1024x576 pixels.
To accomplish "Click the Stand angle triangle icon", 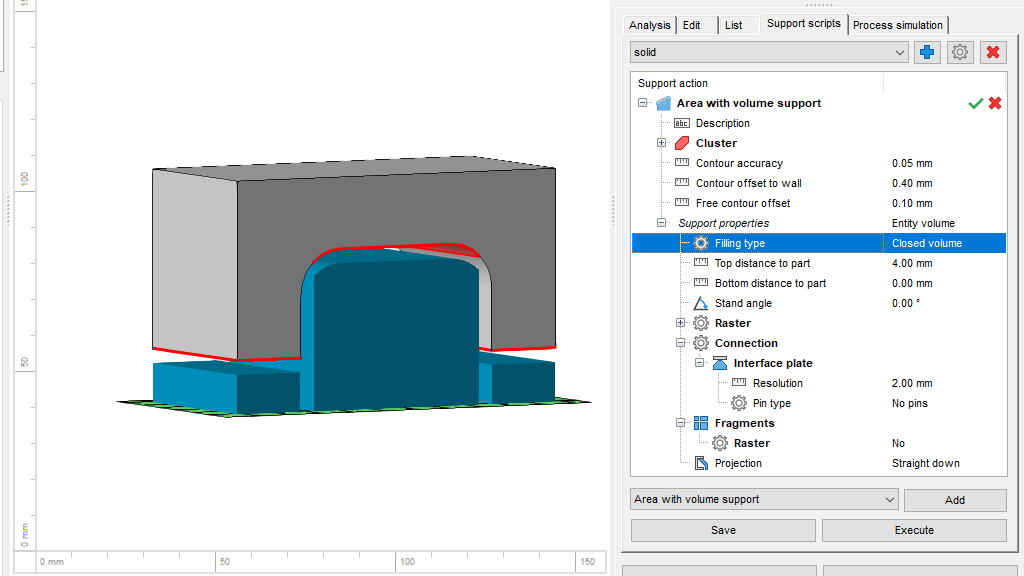I will [699, 303].
